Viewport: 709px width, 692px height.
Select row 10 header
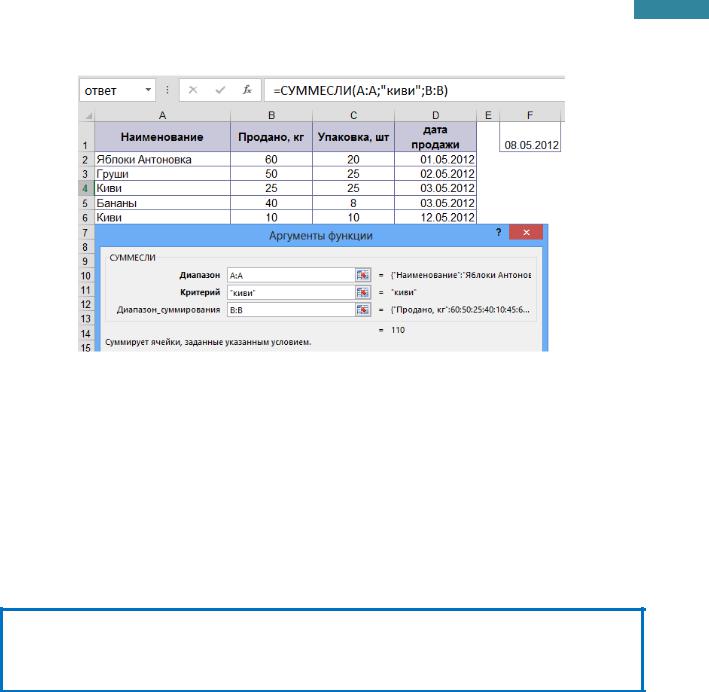(x=85, y=276)
